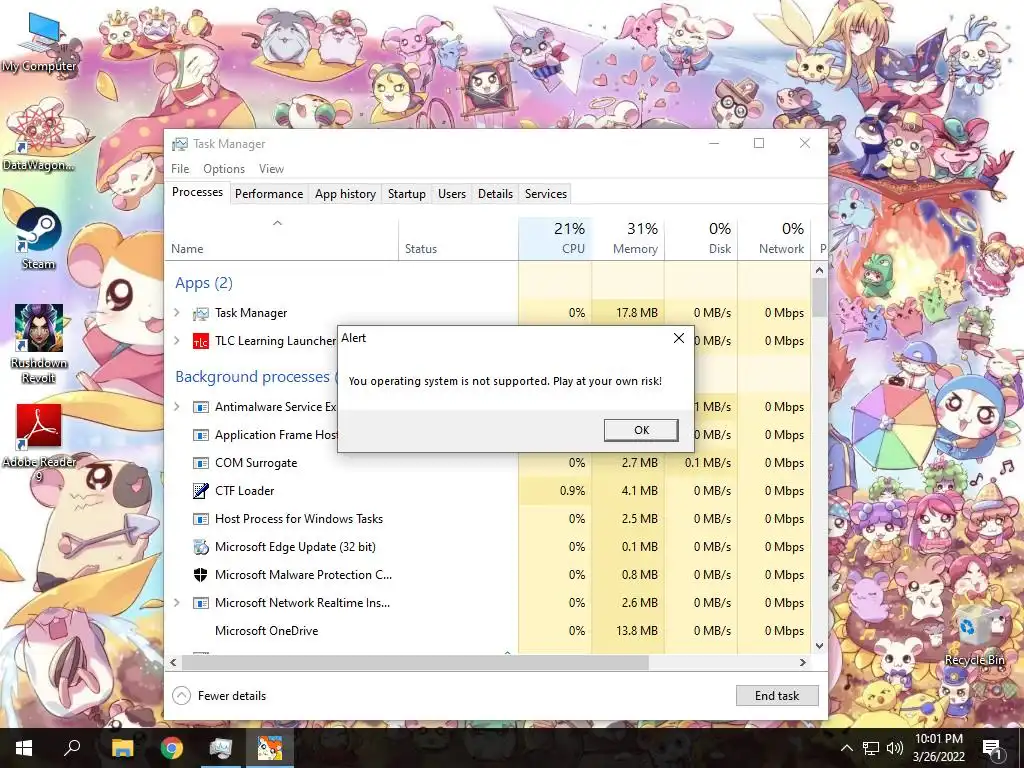Select the Microsoft OneDrive process row
The image size is (1024, 768).
[488, 631]
